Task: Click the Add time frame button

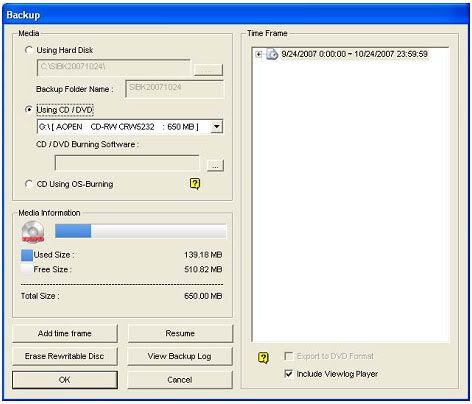Action: pyautogui.click(x=65, y=333)
